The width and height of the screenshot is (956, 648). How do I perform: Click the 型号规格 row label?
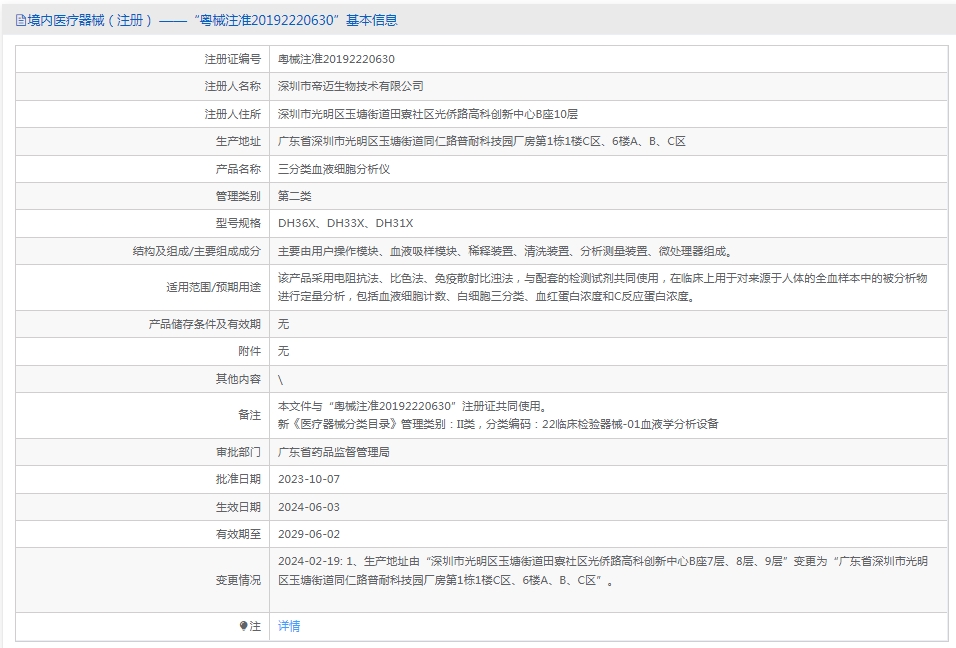tap(238, 223)
